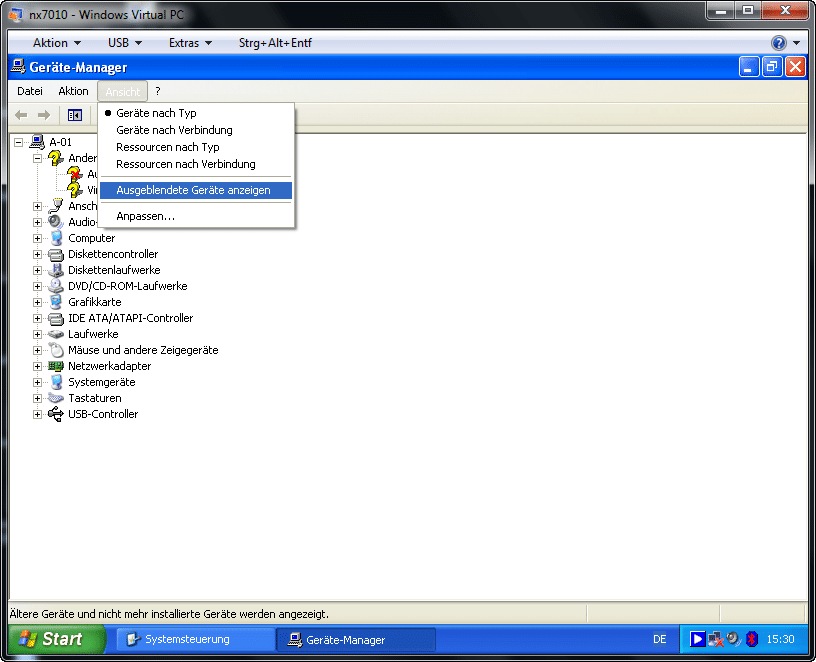Click the device with red X error icon
Viewport: 816px width, 662px height.
75,173
